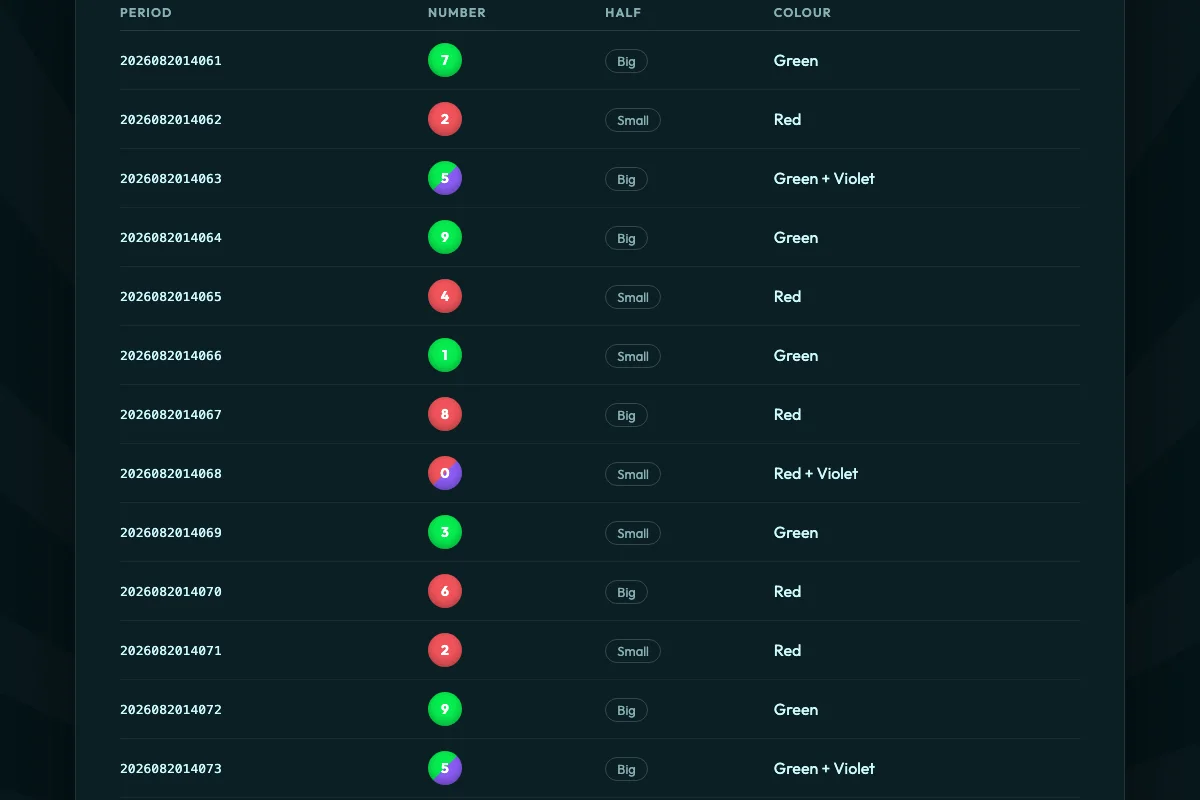The width and height of the screenshot is (1200, 800).
Task: Click the Small badge for period 2026082014071
Action: tap(633, 652)
